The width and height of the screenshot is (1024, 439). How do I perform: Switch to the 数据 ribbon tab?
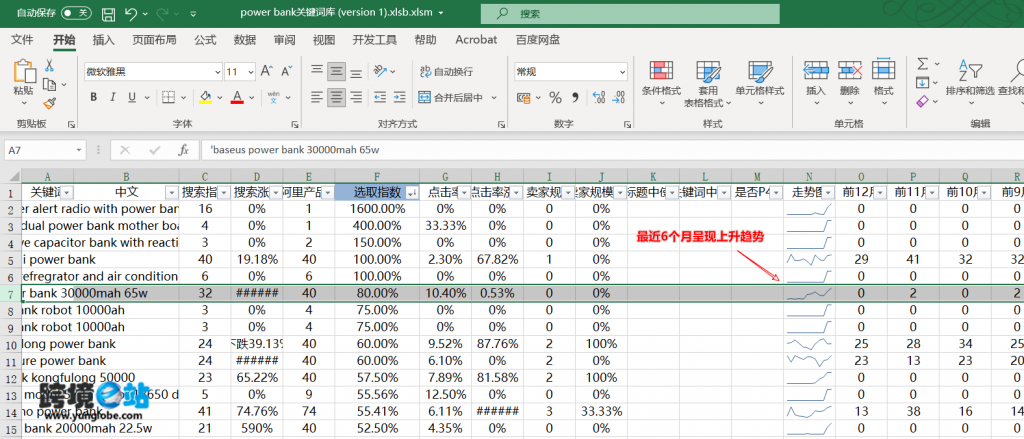click(x=245, y=40)
